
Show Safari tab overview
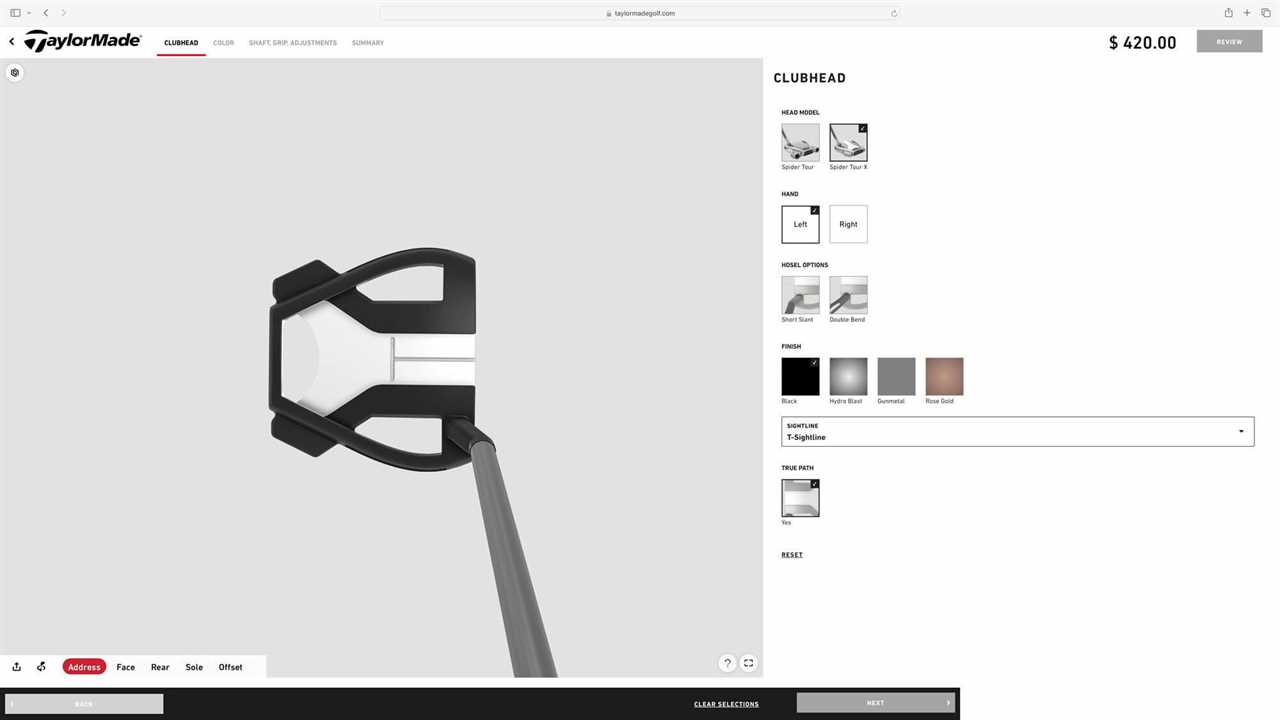(1265, 13)
